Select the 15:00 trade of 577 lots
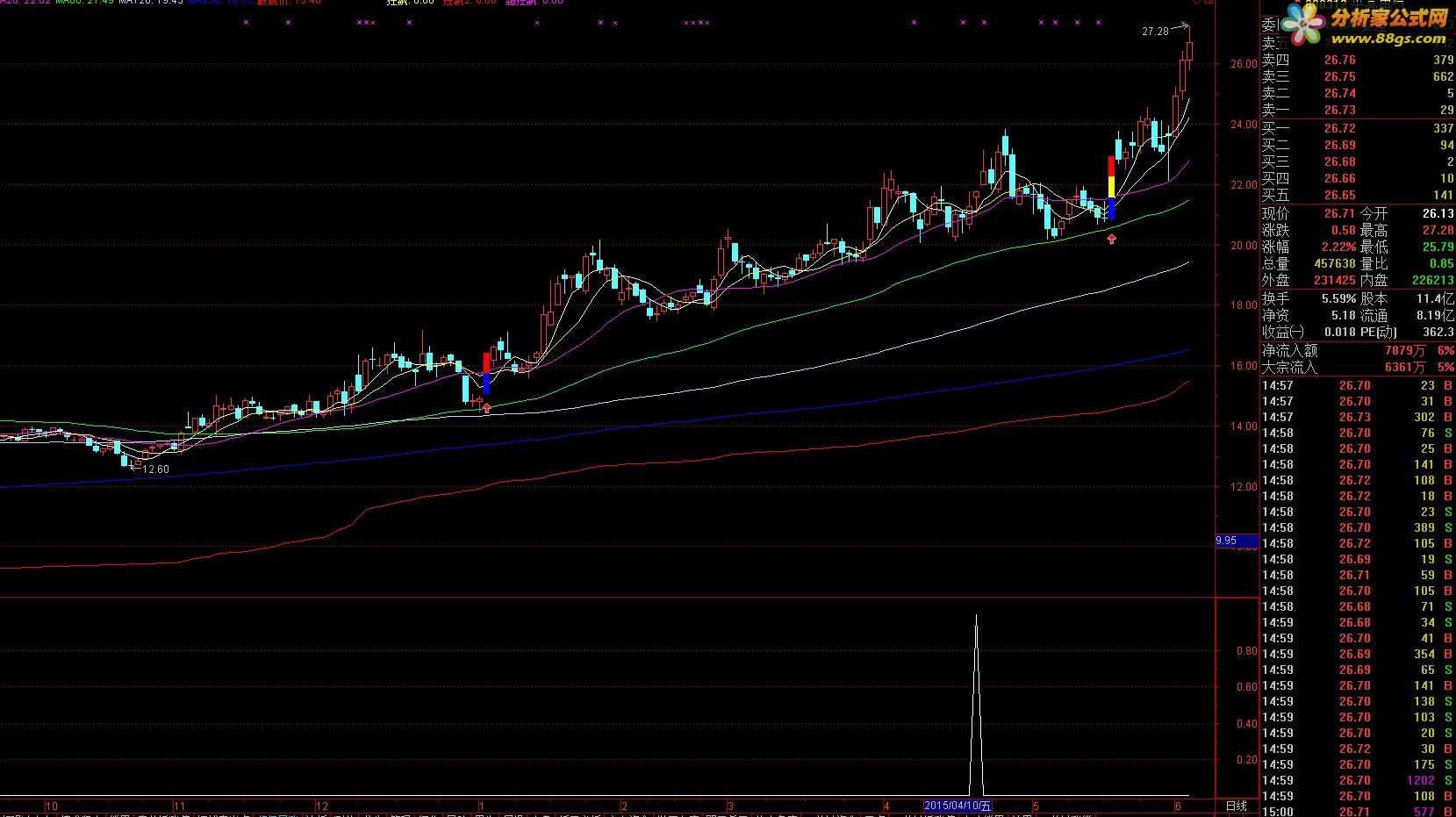 coord(1358,812)
